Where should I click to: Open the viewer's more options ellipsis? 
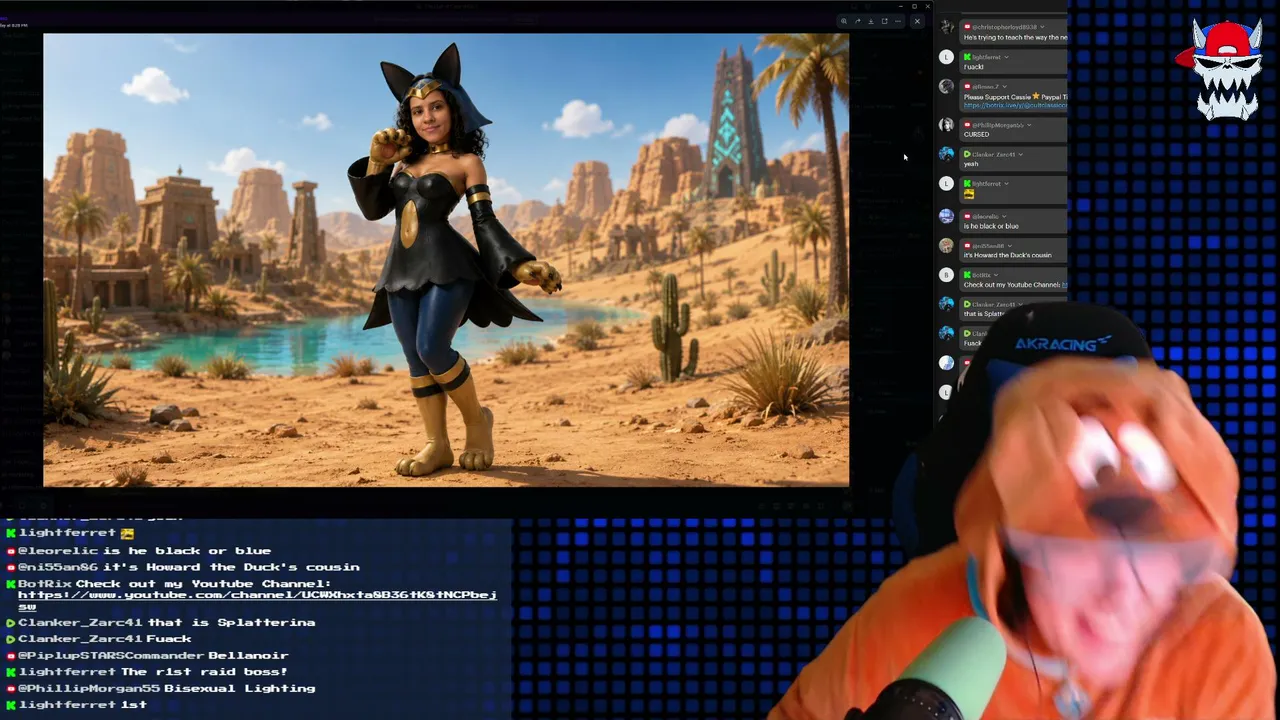tap(898, 21)
